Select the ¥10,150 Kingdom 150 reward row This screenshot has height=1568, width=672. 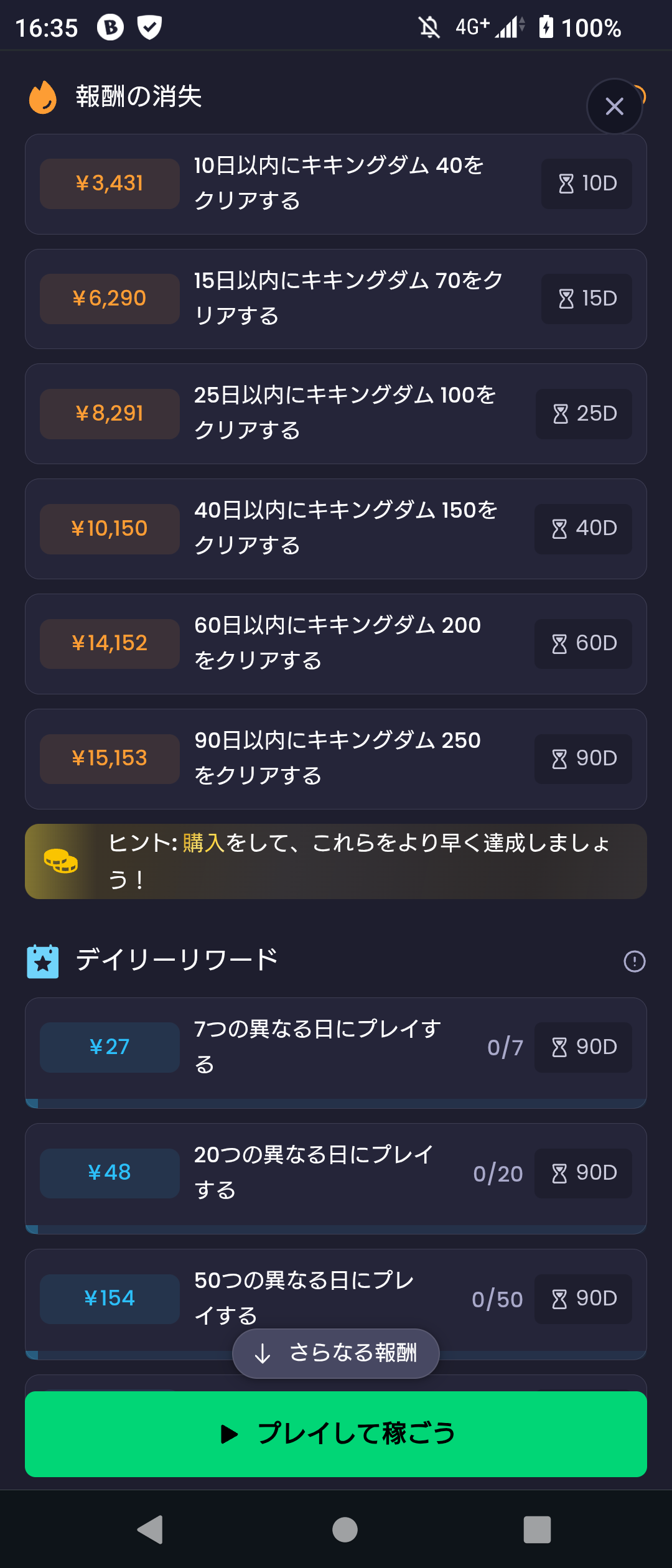tap(336, 529)
